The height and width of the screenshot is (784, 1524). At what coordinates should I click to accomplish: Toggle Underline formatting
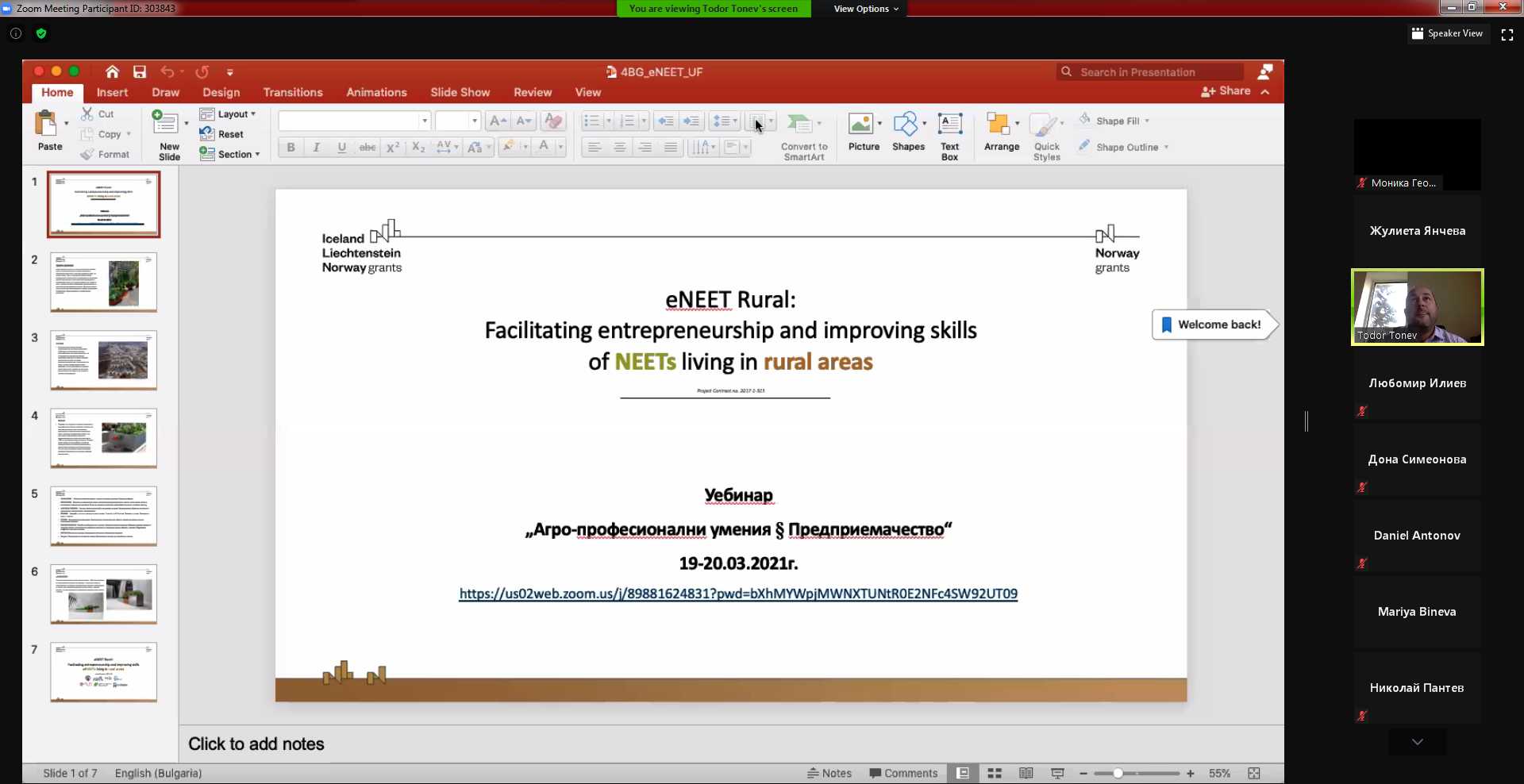[342, 147]
